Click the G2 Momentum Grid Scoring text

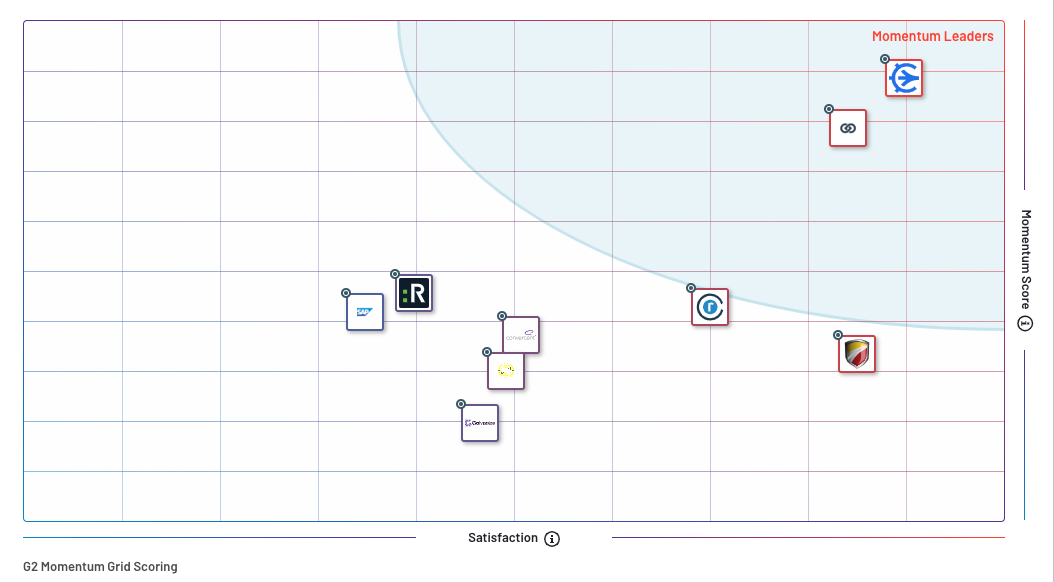click(x=100, y=566)
